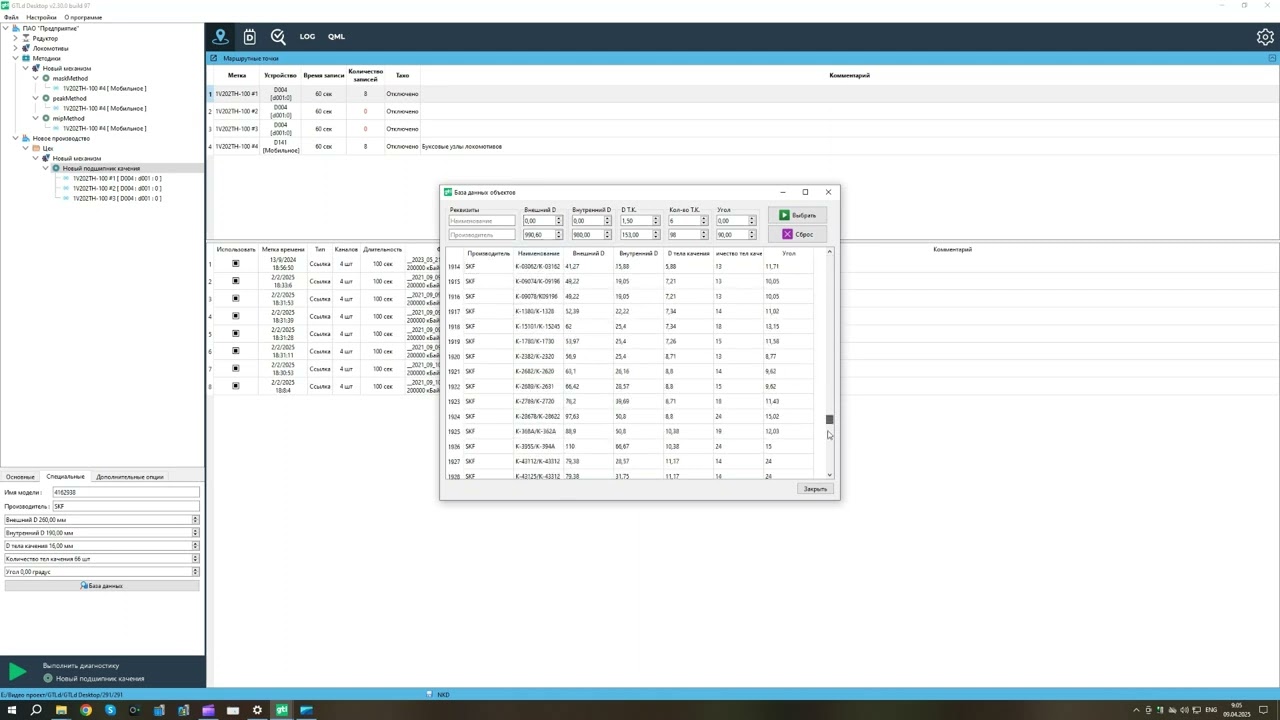The image size is (1280, 720).
Task: Open the 'О программе' menu
Action: click(83, 17)
